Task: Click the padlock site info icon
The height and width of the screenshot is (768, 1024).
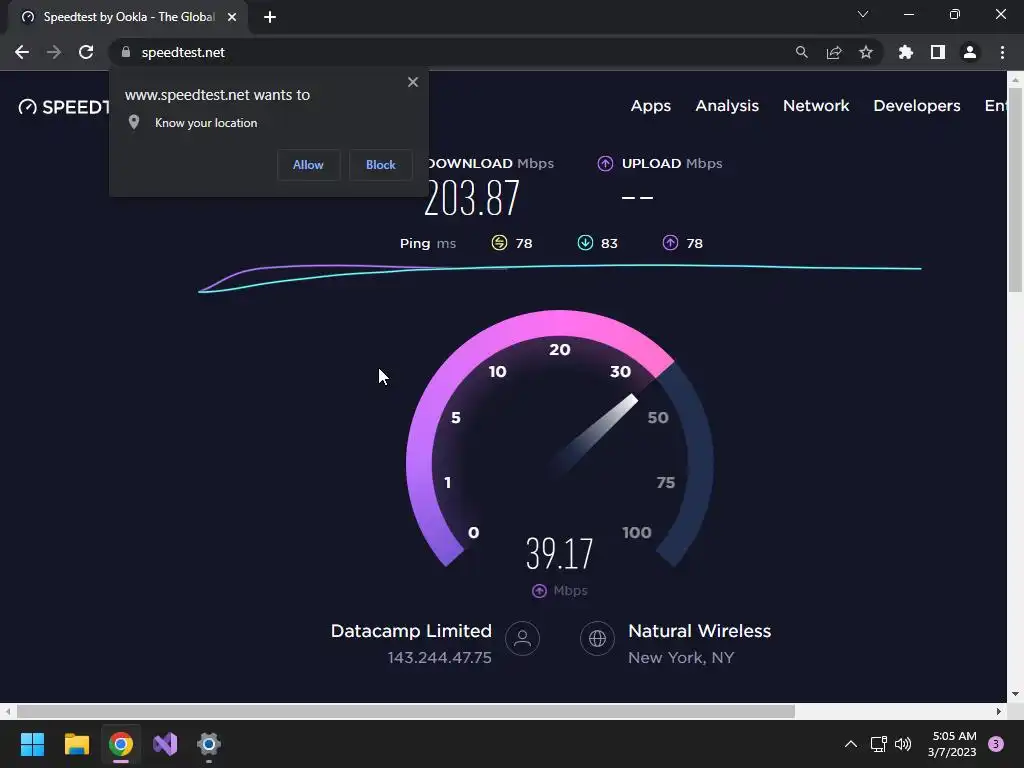Action: tap(126, 52)
